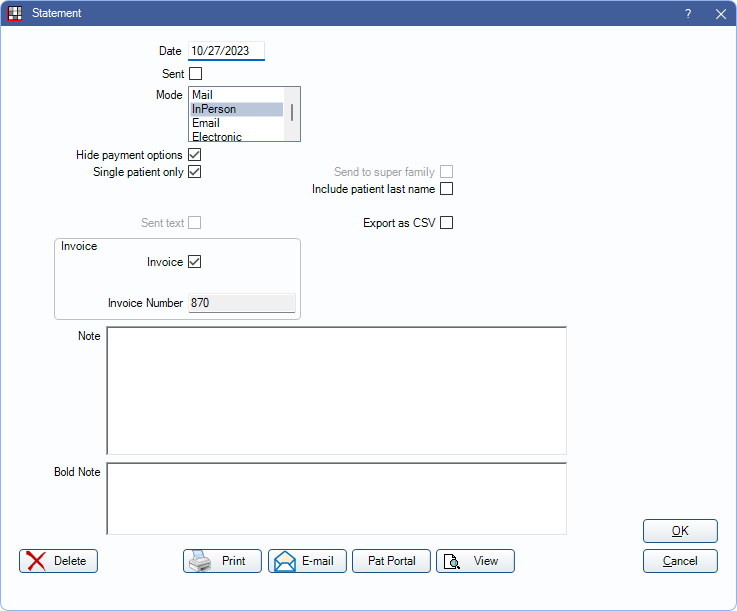Click inside the Bold Note text box
The height and width of the screenshot is (611, 737).
pyautogui.click(x=336, y=498)
